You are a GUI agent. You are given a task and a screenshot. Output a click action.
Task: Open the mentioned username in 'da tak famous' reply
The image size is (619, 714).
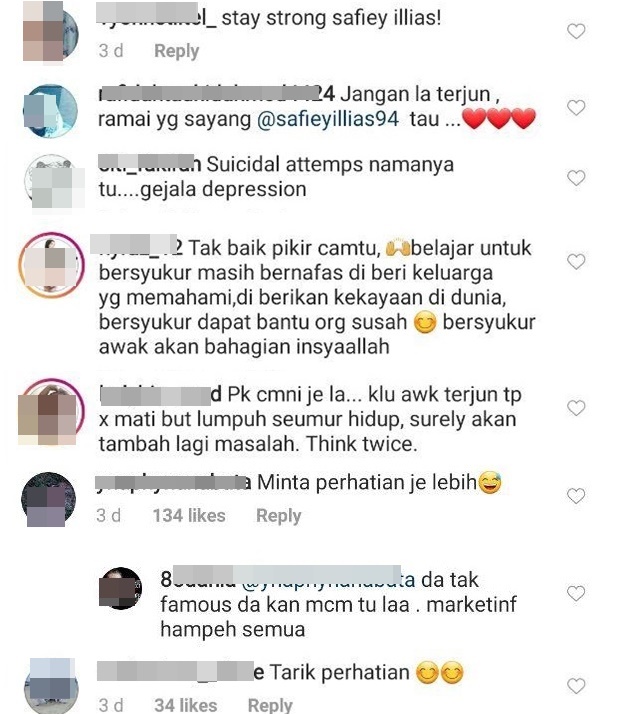(x=328, y=580)
